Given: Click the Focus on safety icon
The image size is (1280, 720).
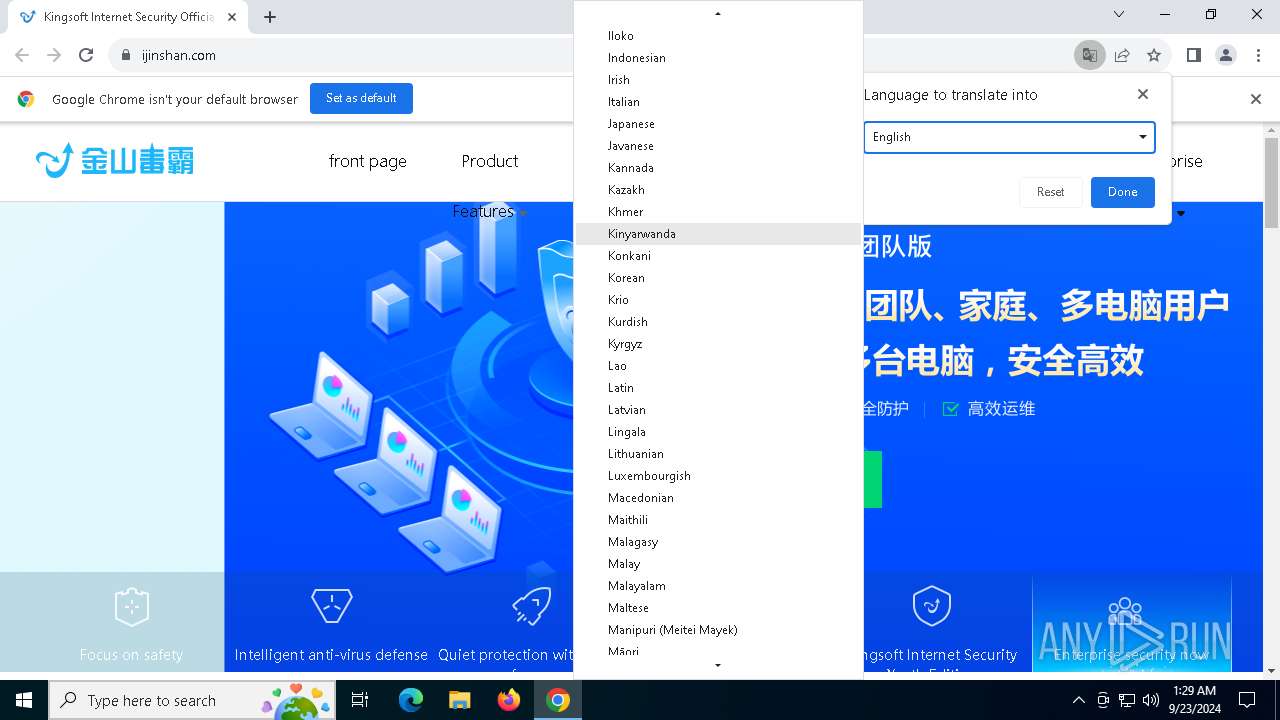Looking at the screenshot, I should click(131, 606).
